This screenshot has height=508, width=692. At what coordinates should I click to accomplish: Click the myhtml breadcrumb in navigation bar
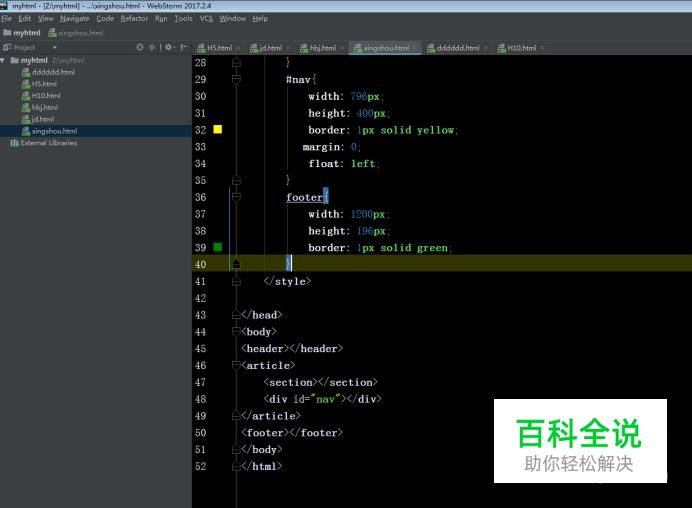pos(26,32)
